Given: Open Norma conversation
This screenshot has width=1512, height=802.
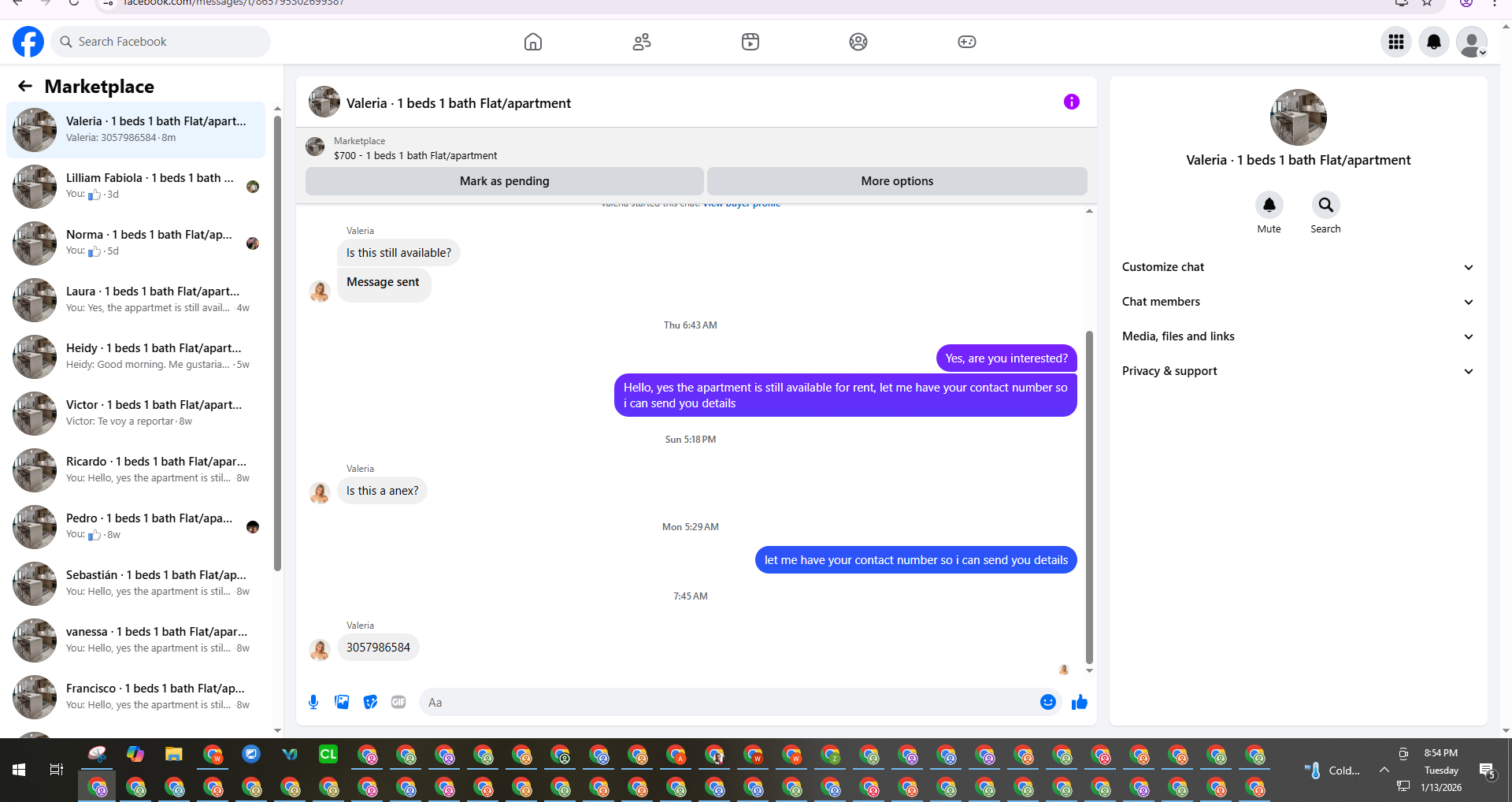Looking at the screenshot, I should pos(136,243).
